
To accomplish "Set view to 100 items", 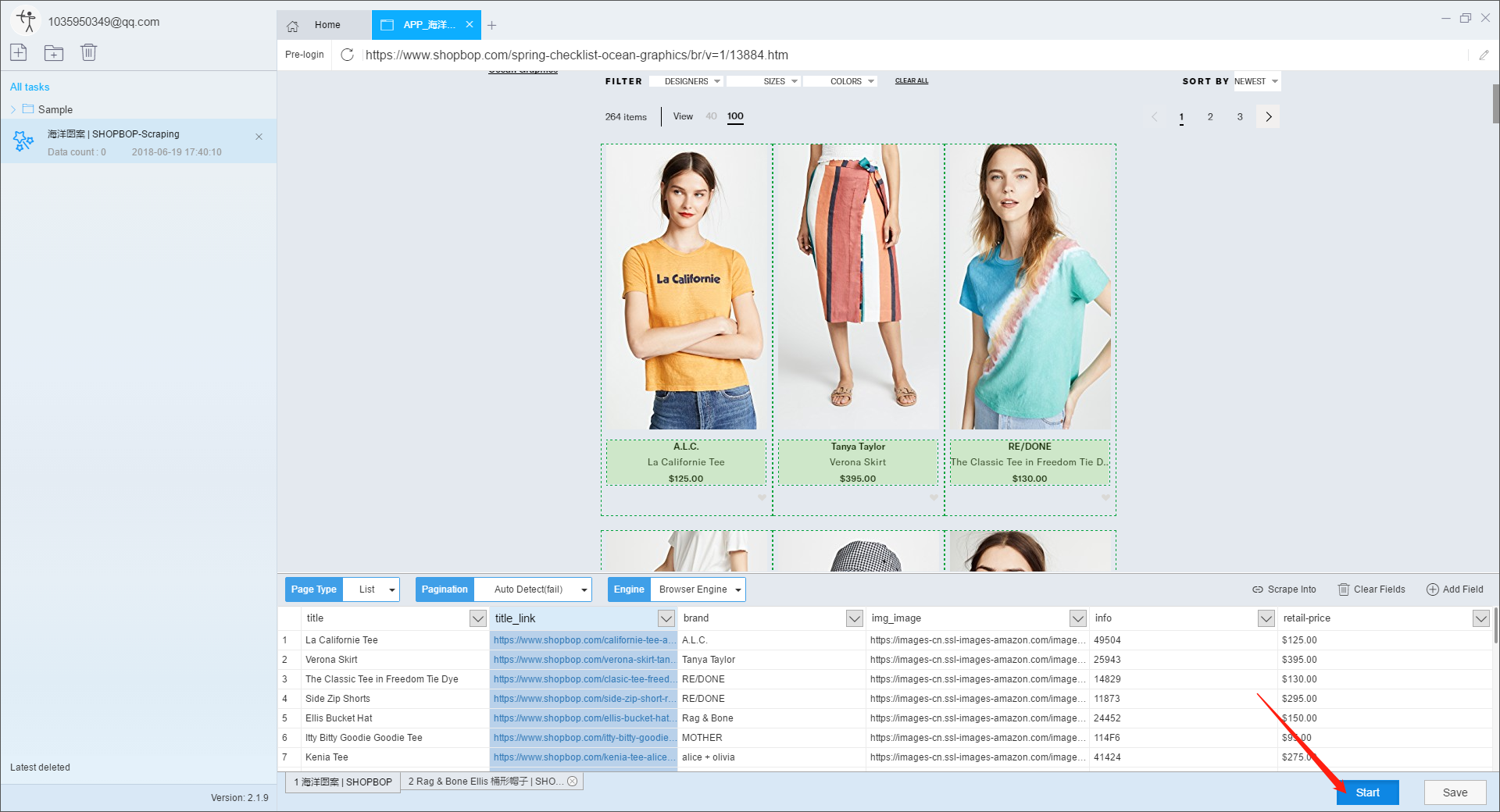I will [x=735, y=116].
